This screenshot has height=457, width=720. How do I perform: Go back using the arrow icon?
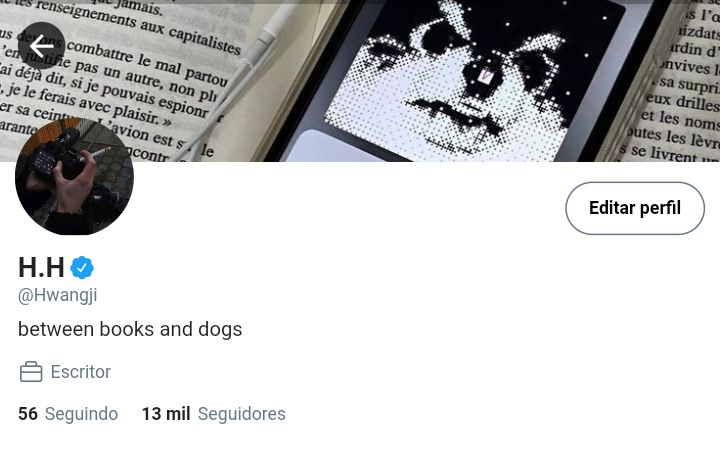(41, 46)
